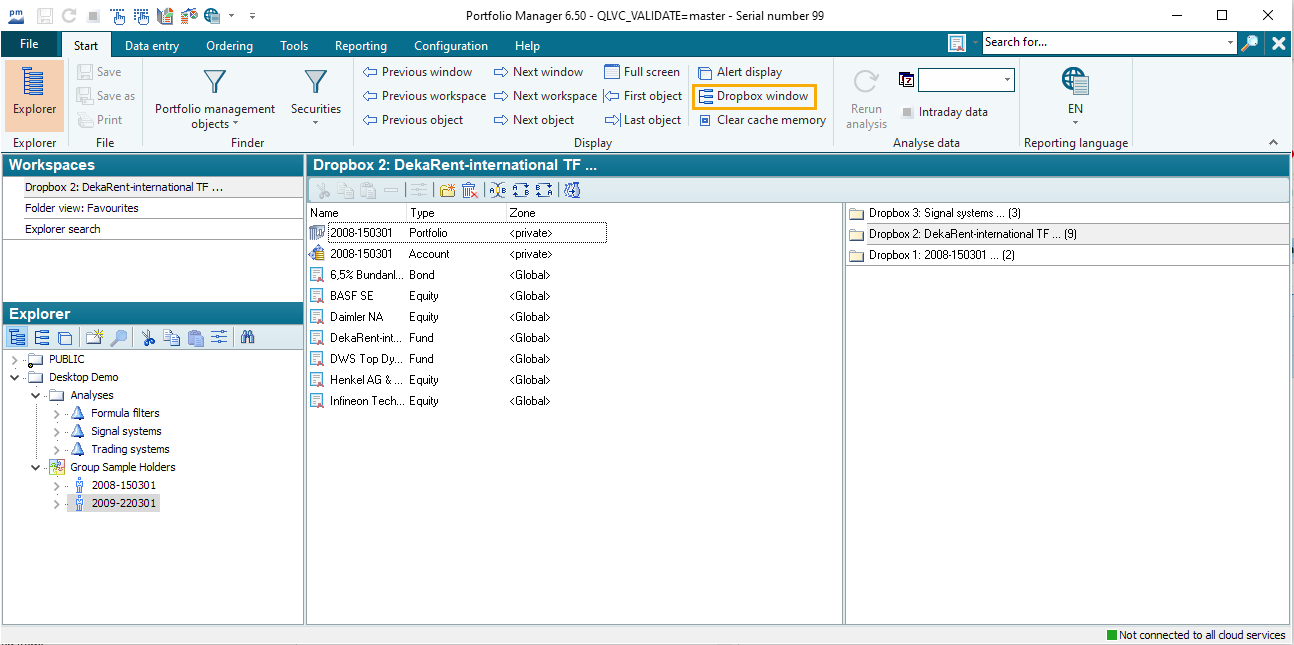Click the new folder icon in Dropbox toolbar
The height and width of the screenshot is (645, 1294).
[447, 190]
